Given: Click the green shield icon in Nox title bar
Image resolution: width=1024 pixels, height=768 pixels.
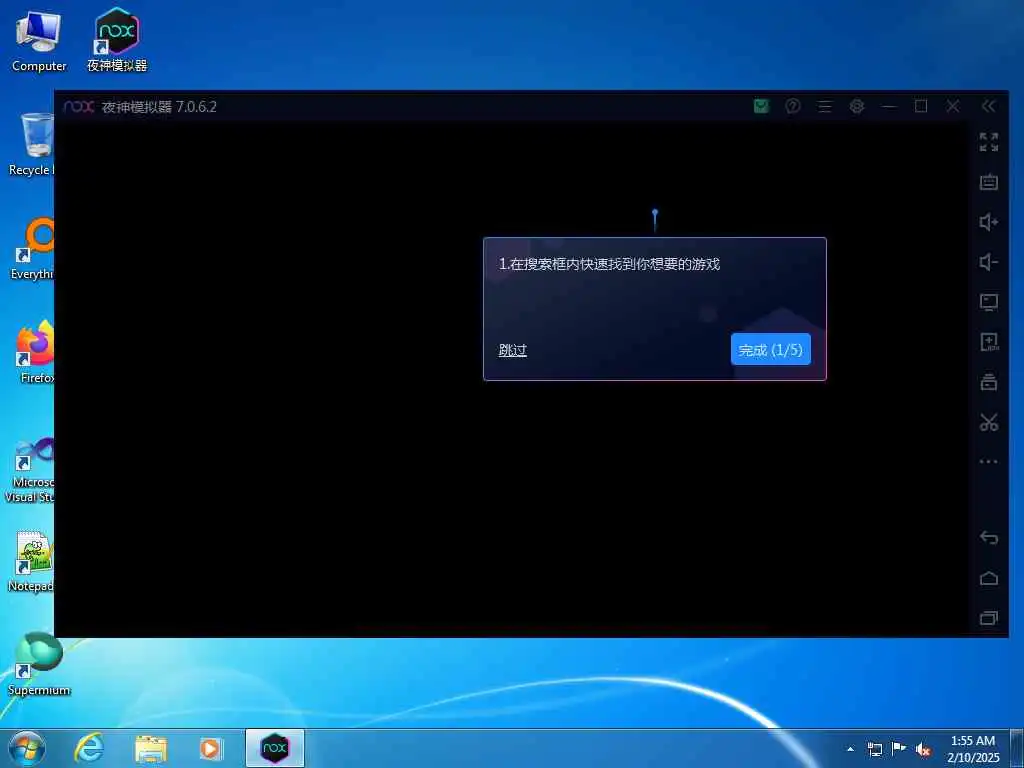Looking at the screenshot, I should (x=761, y=106).
